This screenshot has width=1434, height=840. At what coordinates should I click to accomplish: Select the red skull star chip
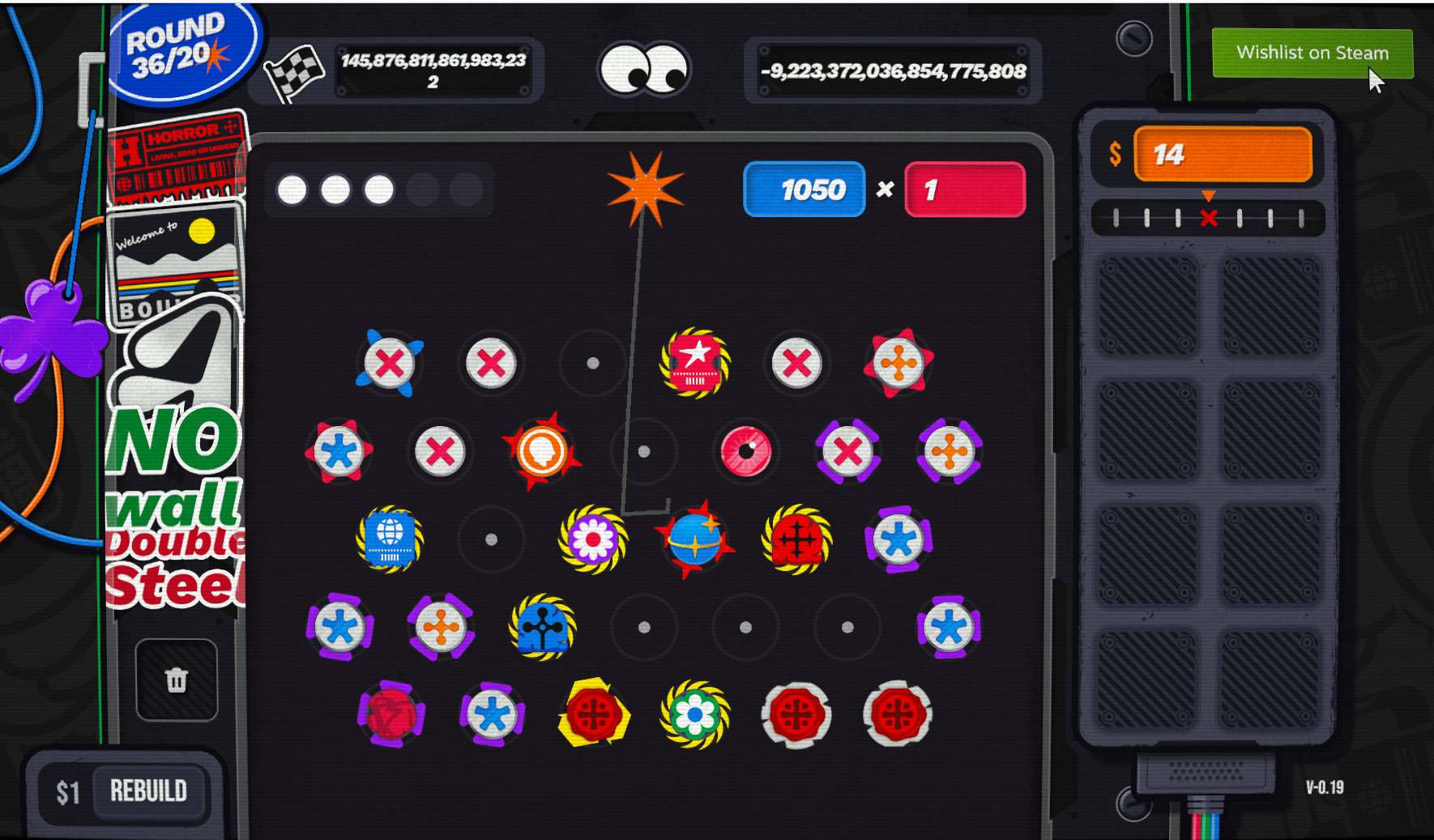tap(694, 362)
